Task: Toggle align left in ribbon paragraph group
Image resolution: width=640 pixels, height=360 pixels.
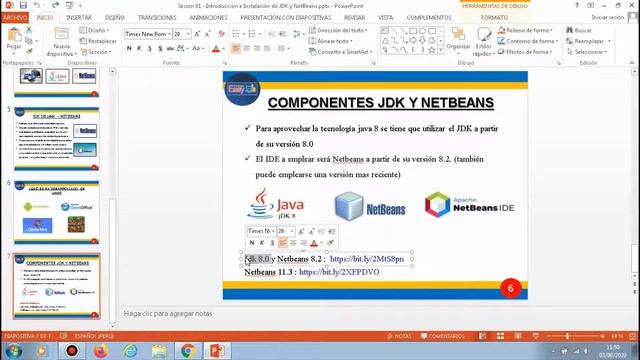Action: [x=236, y=49]
